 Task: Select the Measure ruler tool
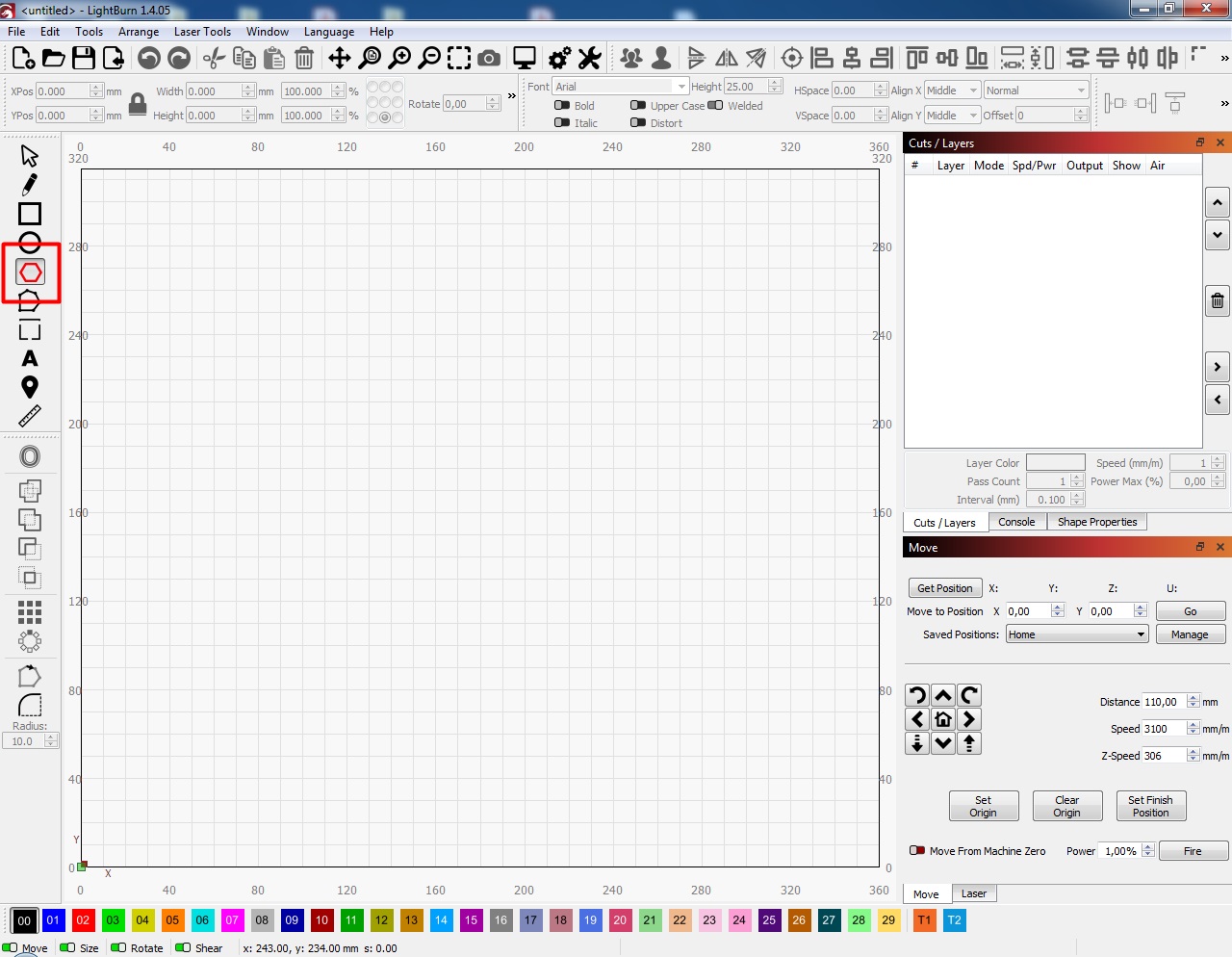click(x=30, y=416)
